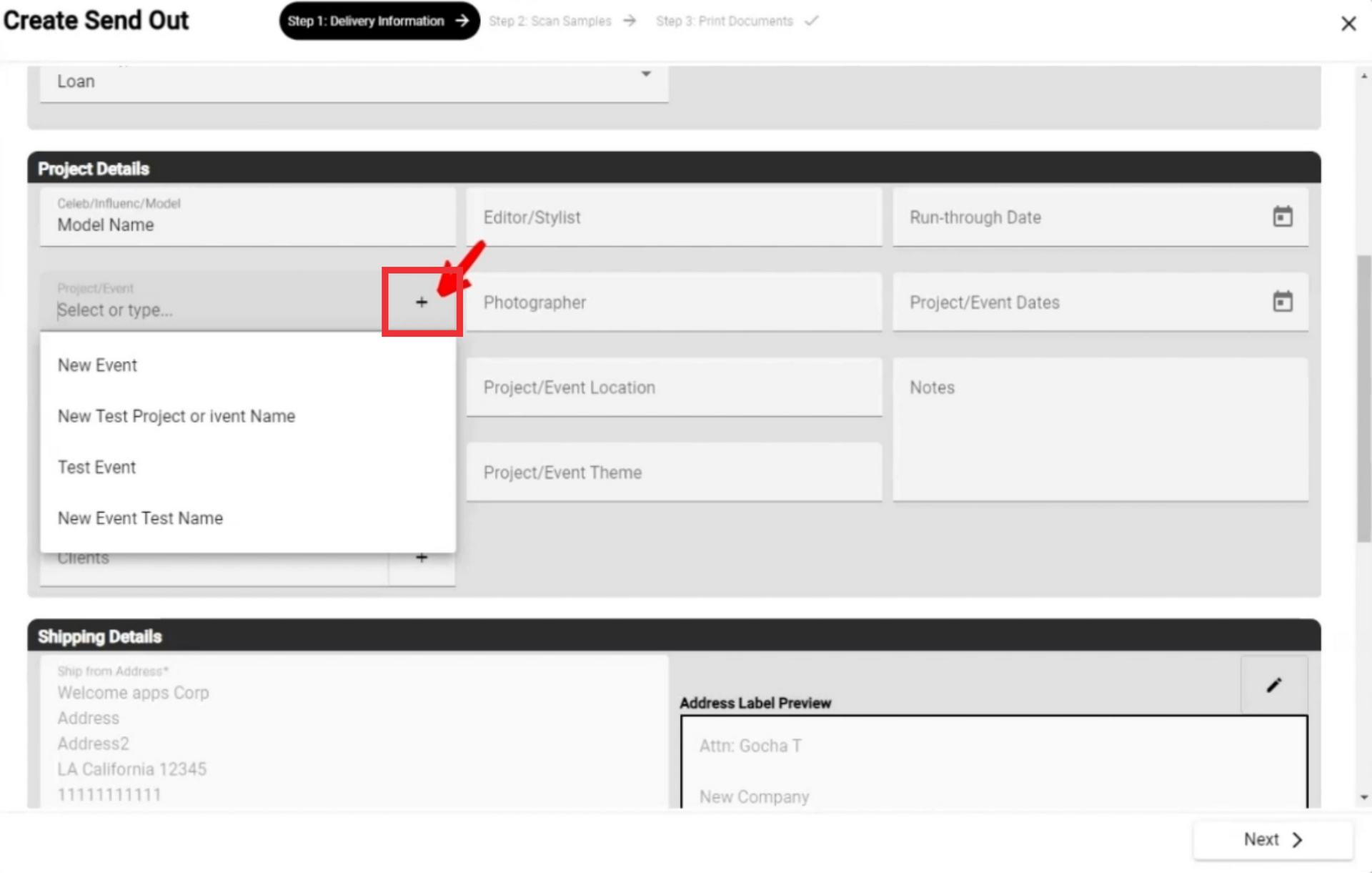Select New Event from the dropdown list
The height and width of the screenshot is (873, 1372).
[x=248, y=365]
